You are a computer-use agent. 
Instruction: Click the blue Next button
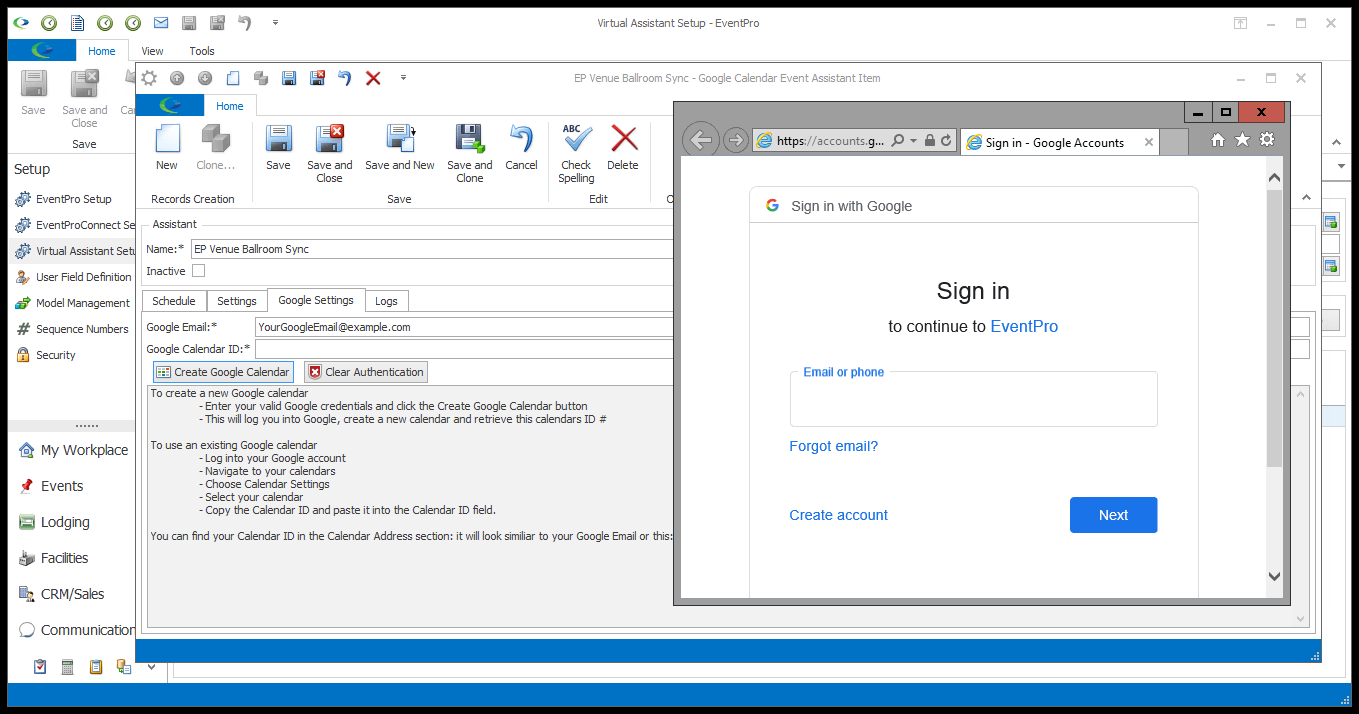1113,515
